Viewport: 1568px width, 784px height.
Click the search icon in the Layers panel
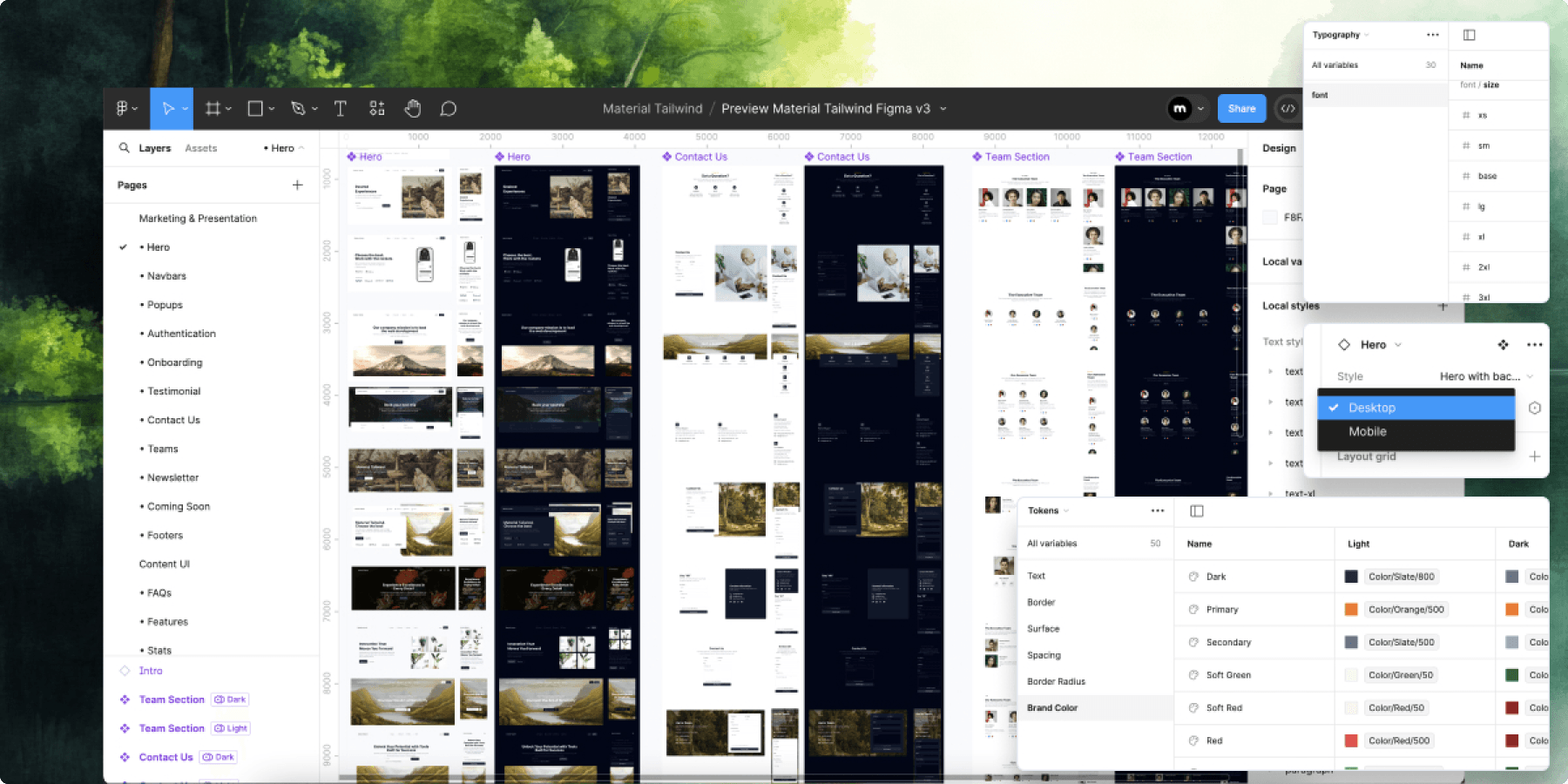click(124, 147)
